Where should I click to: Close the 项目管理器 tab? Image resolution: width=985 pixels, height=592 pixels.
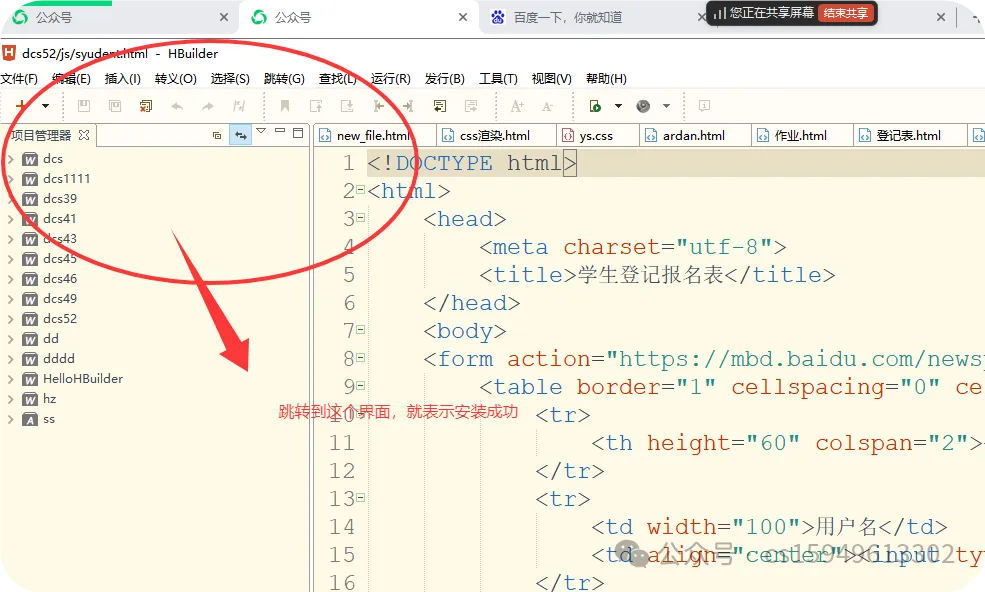coord(84,134)
